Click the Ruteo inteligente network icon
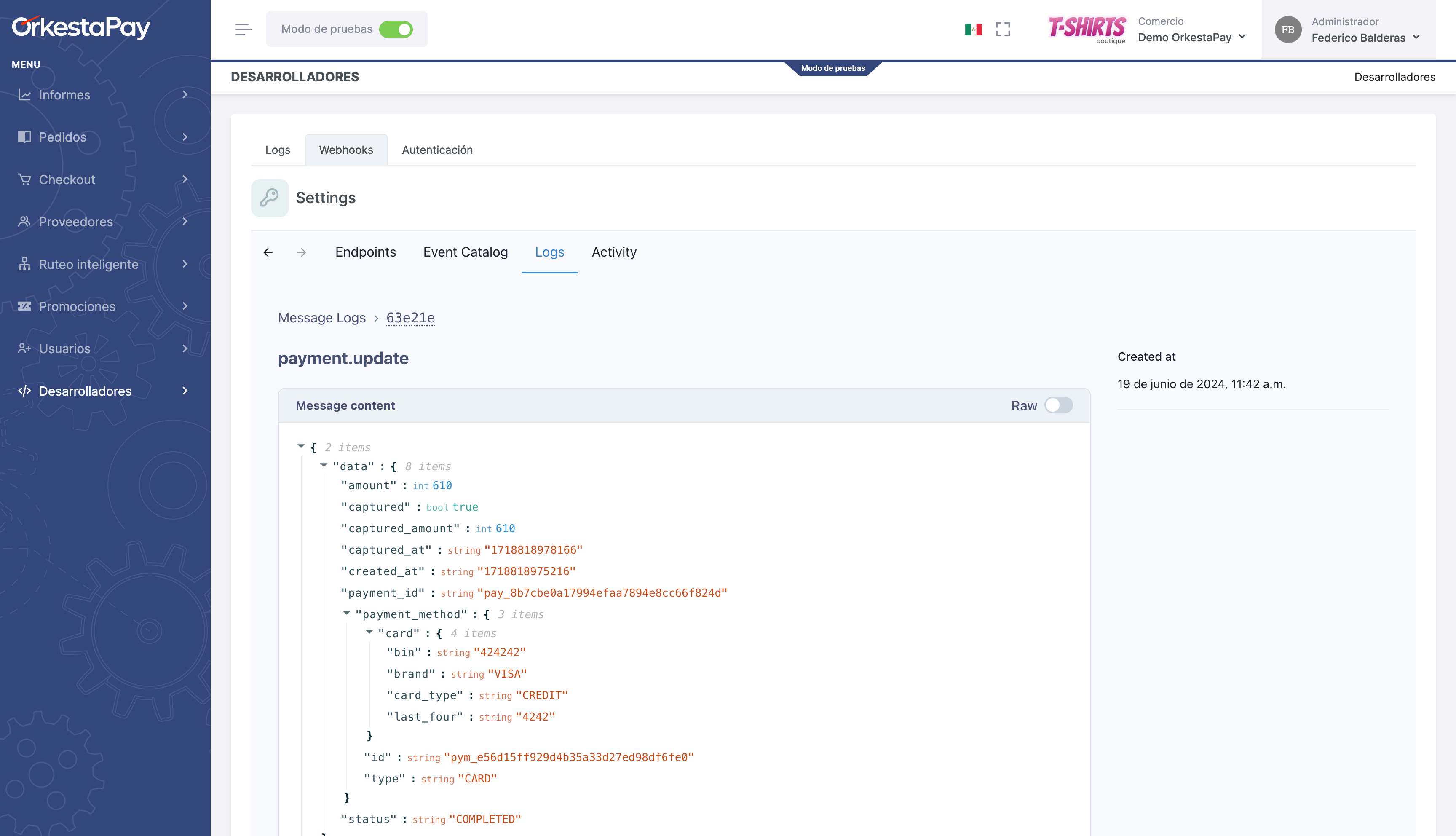 [x=24, y=264]
